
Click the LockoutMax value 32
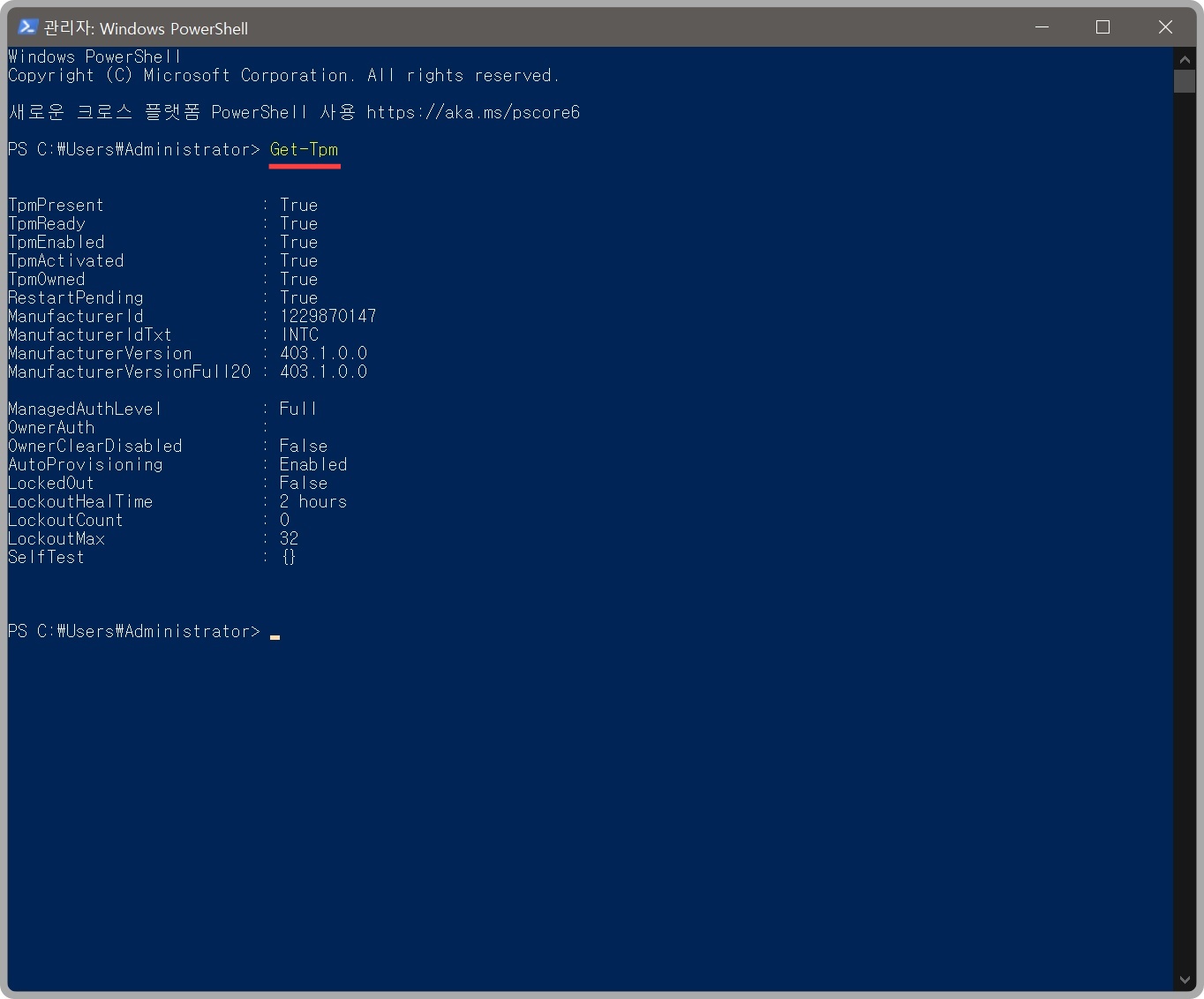click(x=290, y=538)
